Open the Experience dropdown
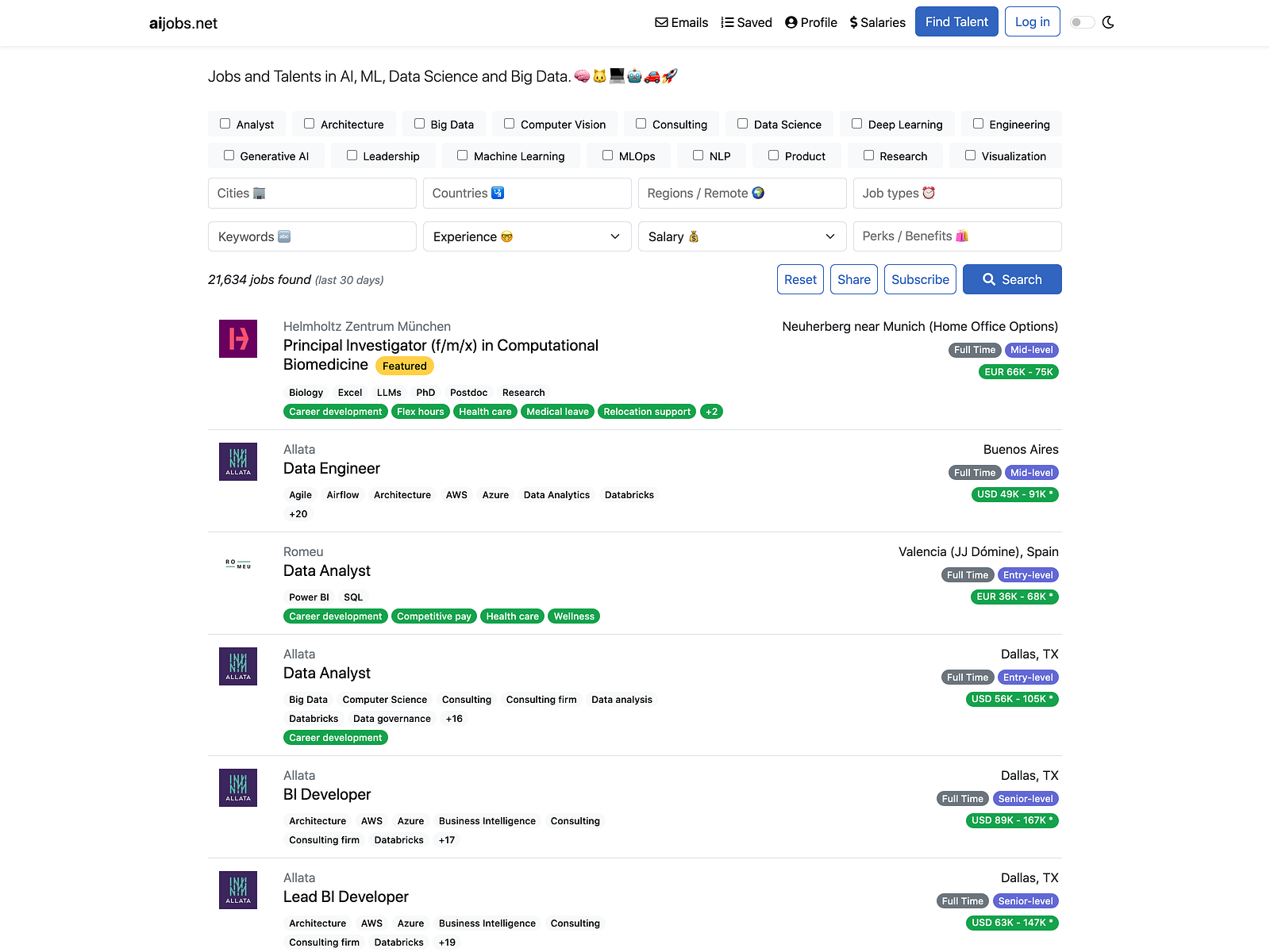The height and width of the screenshot is (952, 1270). click(x=527, y=236)
